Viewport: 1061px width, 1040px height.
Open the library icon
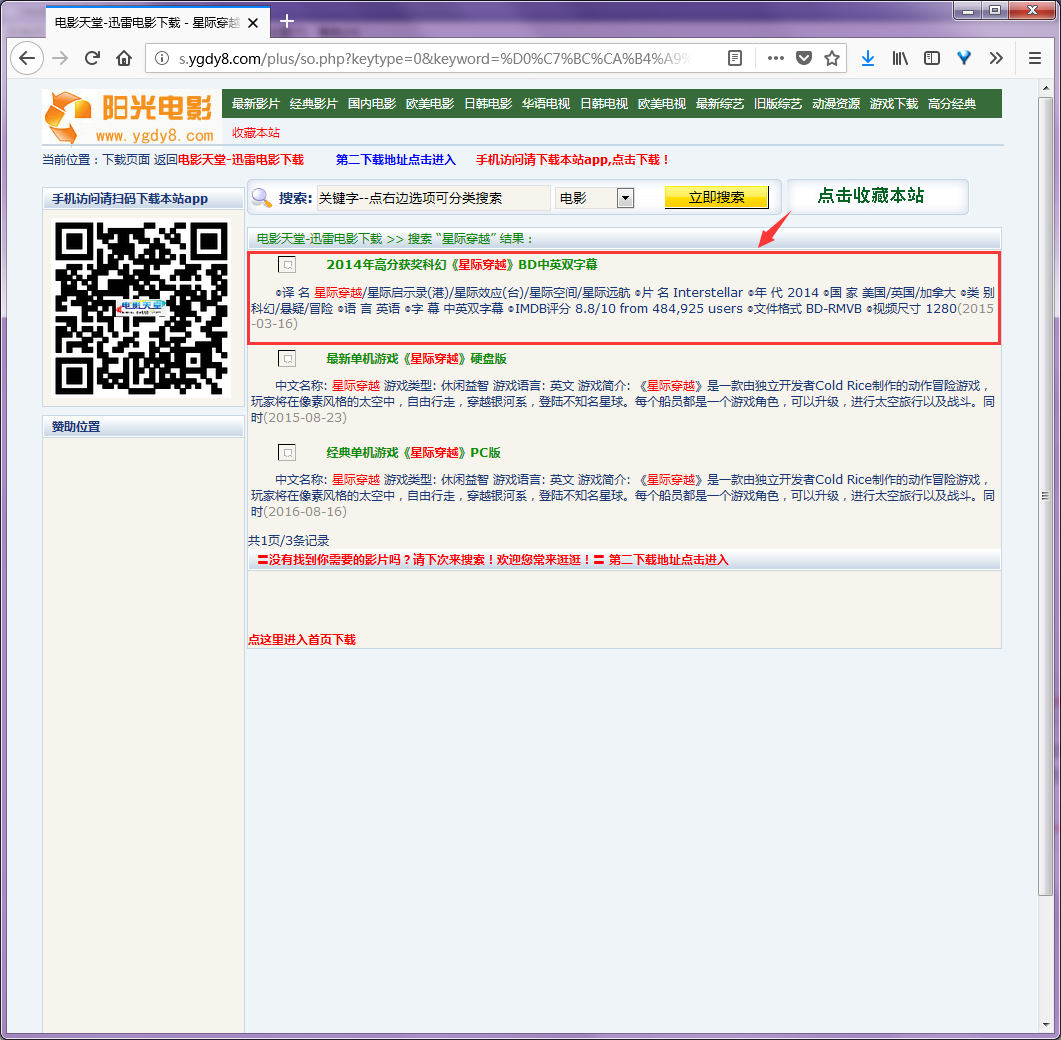point(900,59)
